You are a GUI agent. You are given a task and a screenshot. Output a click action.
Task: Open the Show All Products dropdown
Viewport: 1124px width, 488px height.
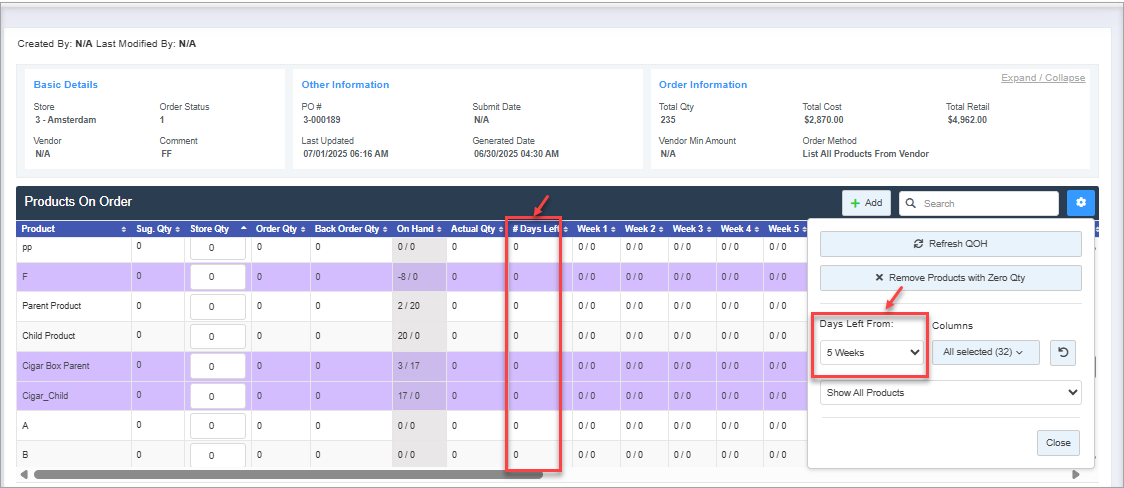(x=950, y=392)
